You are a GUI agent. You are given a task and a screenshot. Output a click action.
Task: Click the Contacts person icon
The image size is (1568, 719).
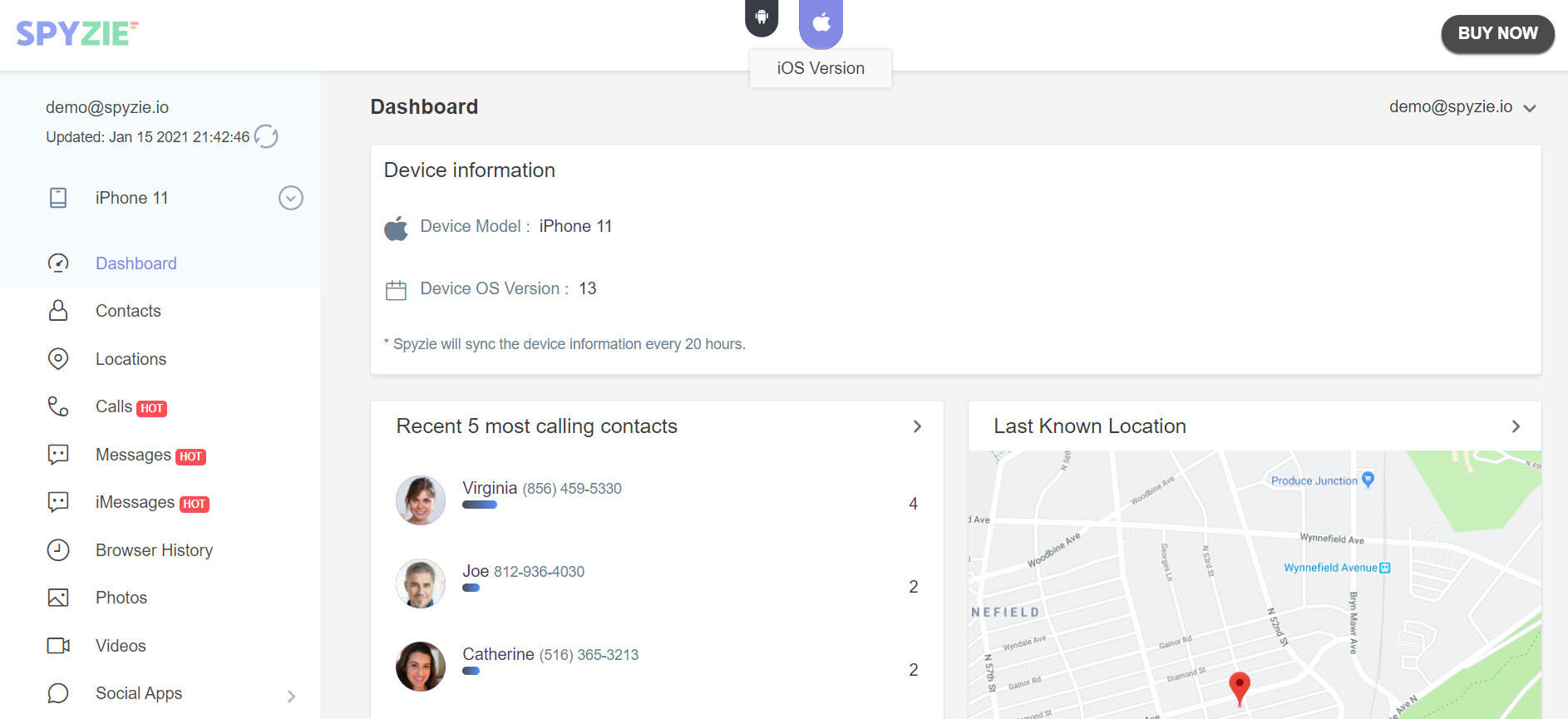tap(58, 311)
